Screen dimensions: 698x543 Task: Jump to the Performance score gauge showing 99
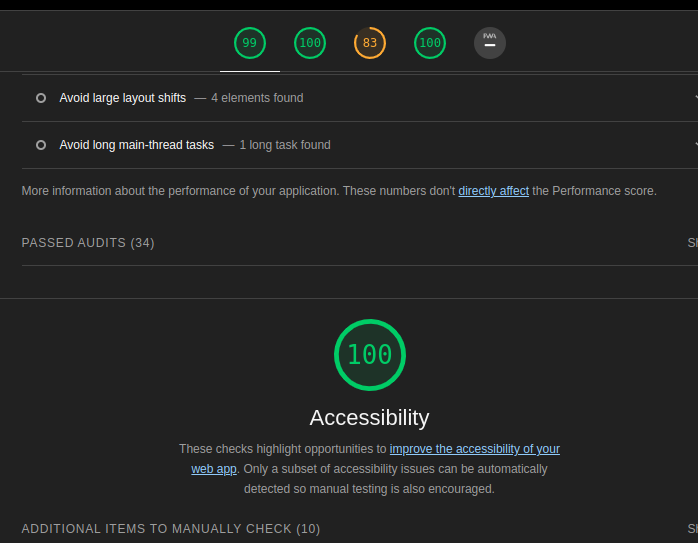pos(250,43)
